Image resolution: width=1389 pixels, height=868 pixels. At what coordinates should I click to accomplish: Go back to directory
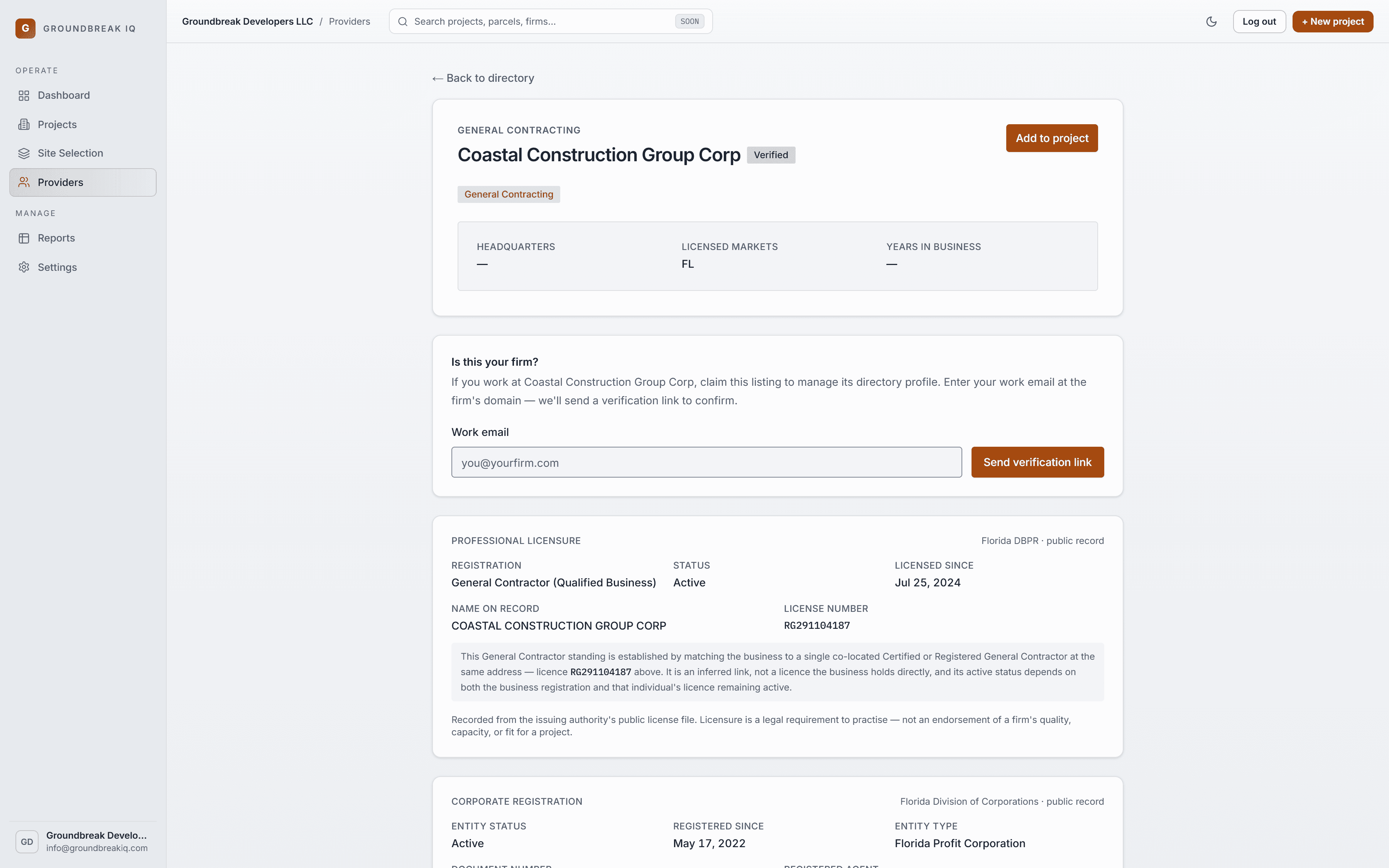click(x=483, y=78)
